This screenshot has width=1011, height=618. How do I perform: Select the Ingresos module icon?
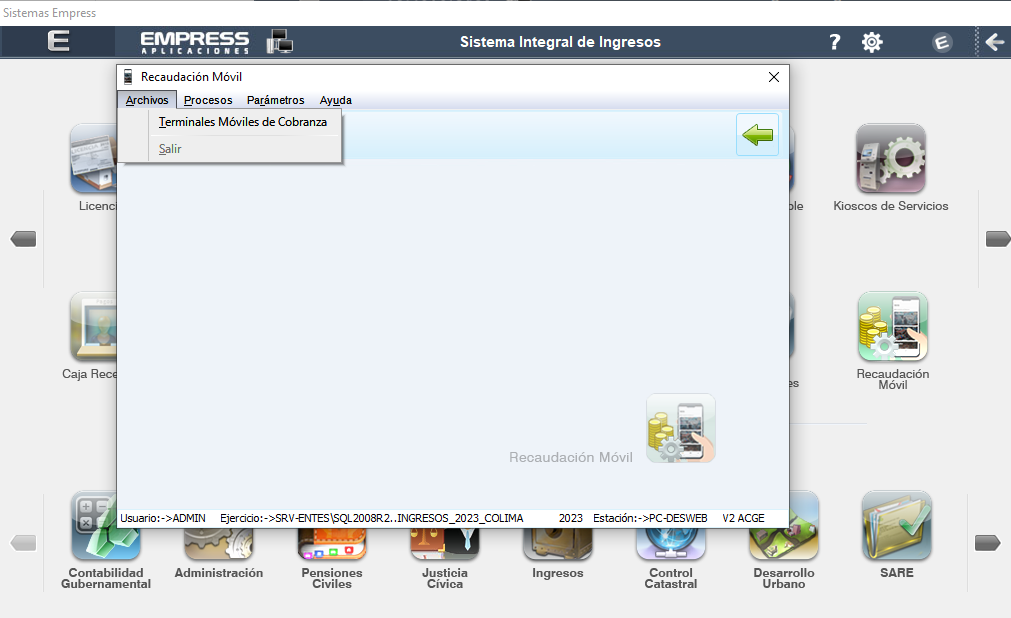557,540
